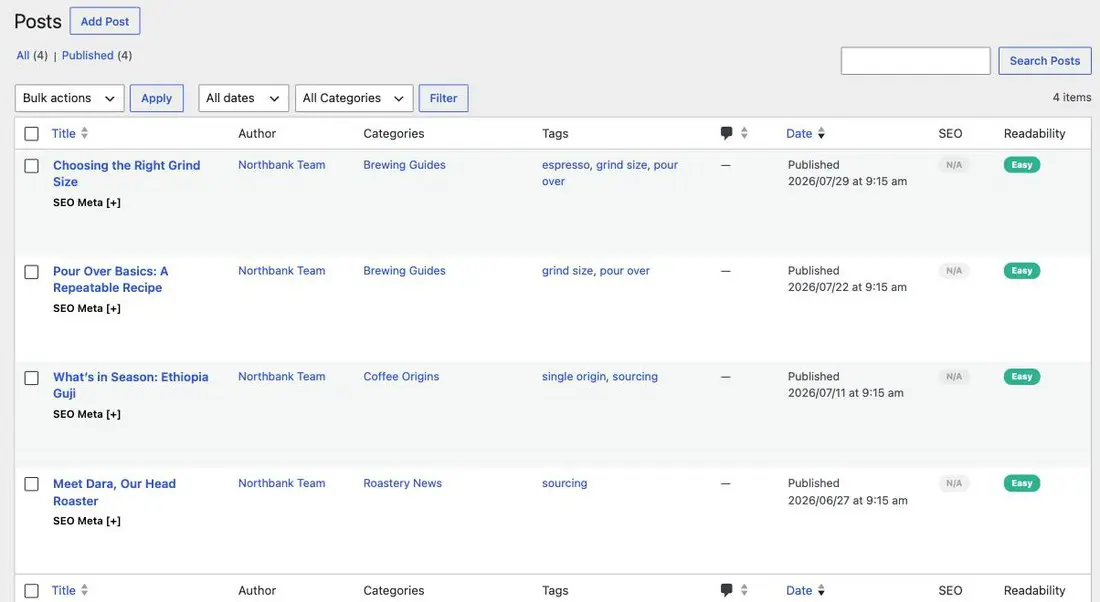The image size is (1100, 602).
Task: Click the sourcing tag in Ethiopia Guji row
Action: coord(635,377)
